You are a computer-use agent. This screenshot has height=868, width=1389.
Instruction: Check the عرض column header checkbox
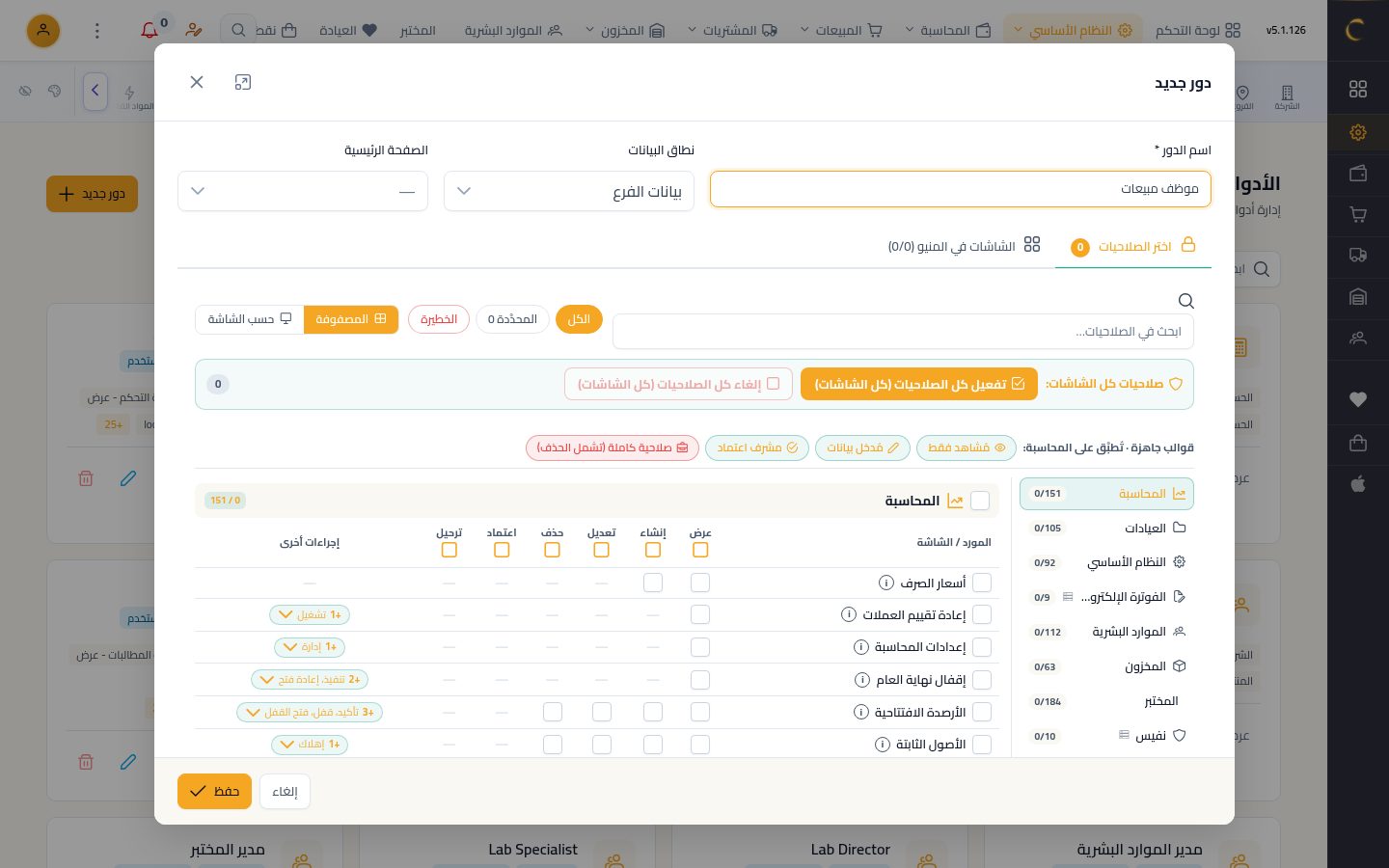pos(700,550)
